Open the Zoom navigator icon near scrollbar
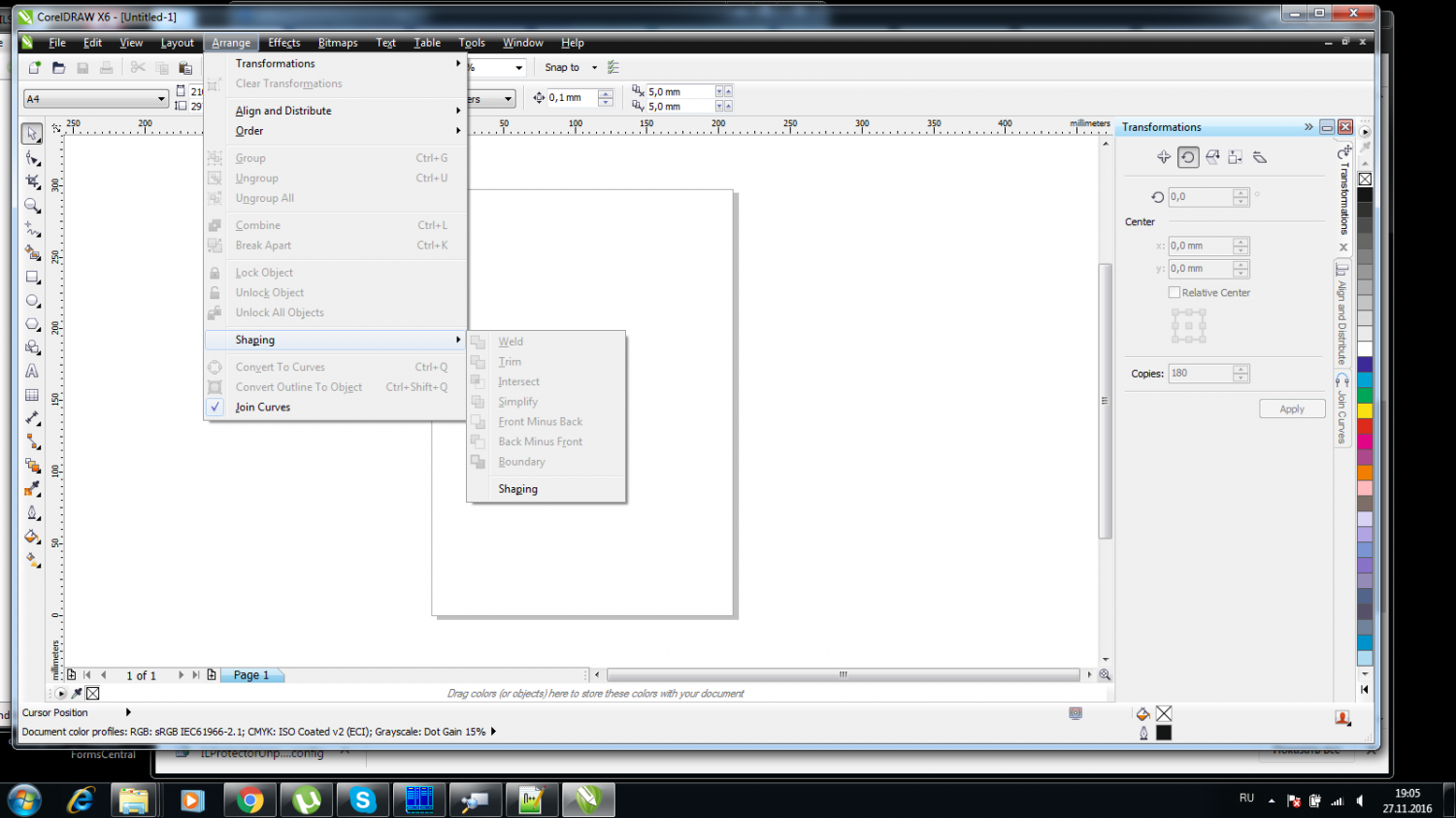Image resolution: width=1456 pixels, height=818 pixels. (1105, 674)
